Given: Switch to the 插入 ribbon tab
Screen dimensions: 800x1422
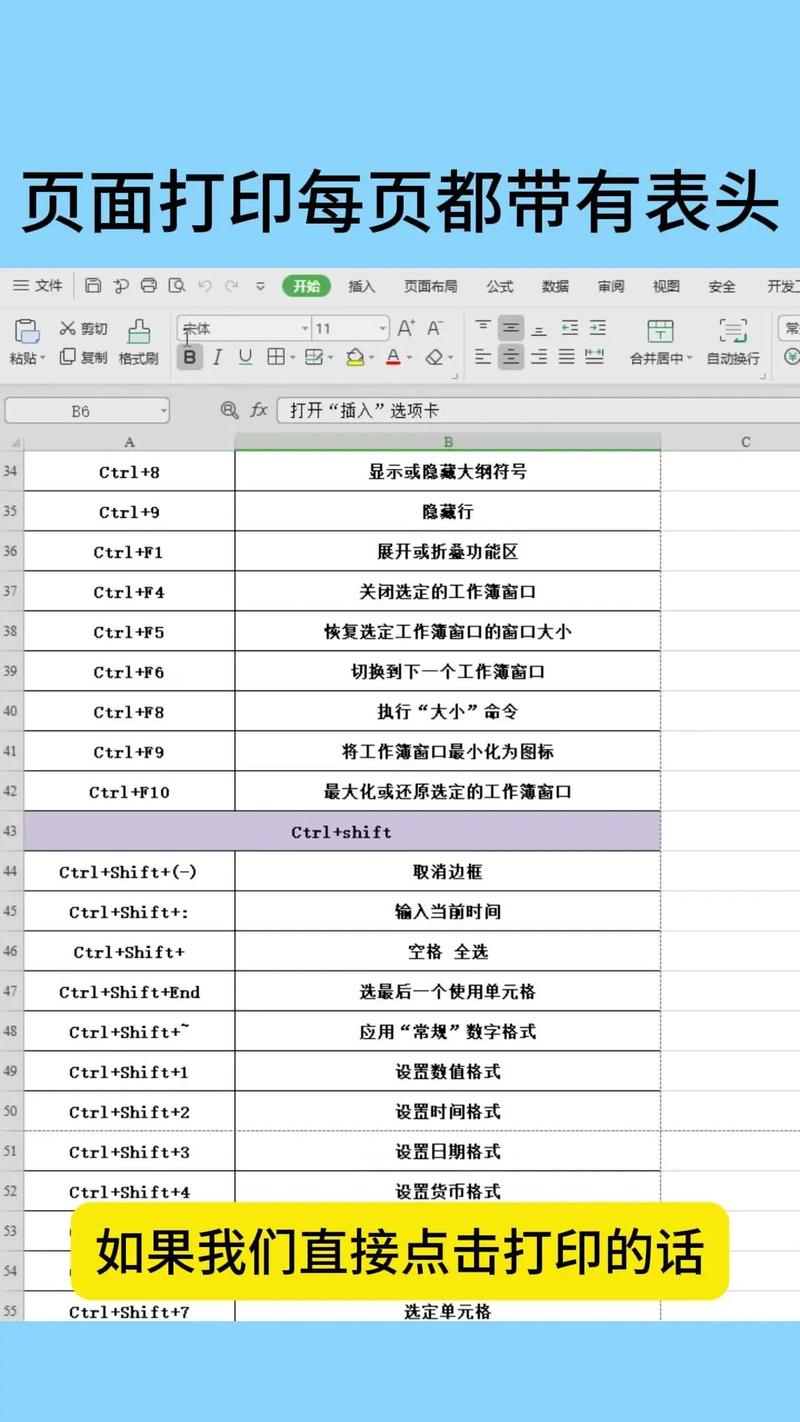Looking at the screenshot, I should coord(361,286).
